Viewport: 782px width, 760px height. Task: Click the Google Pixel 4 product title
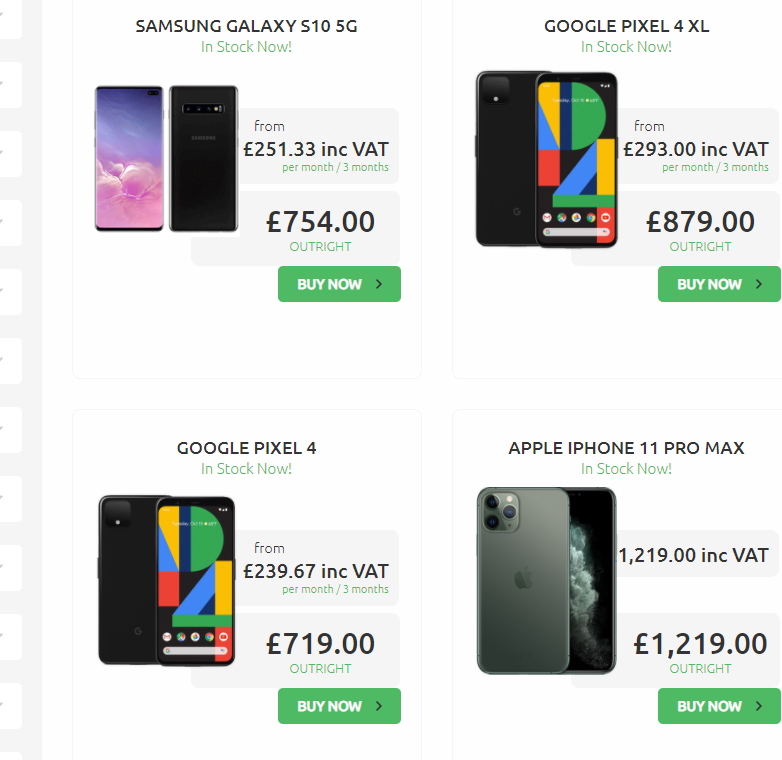[x=246, y=448]
